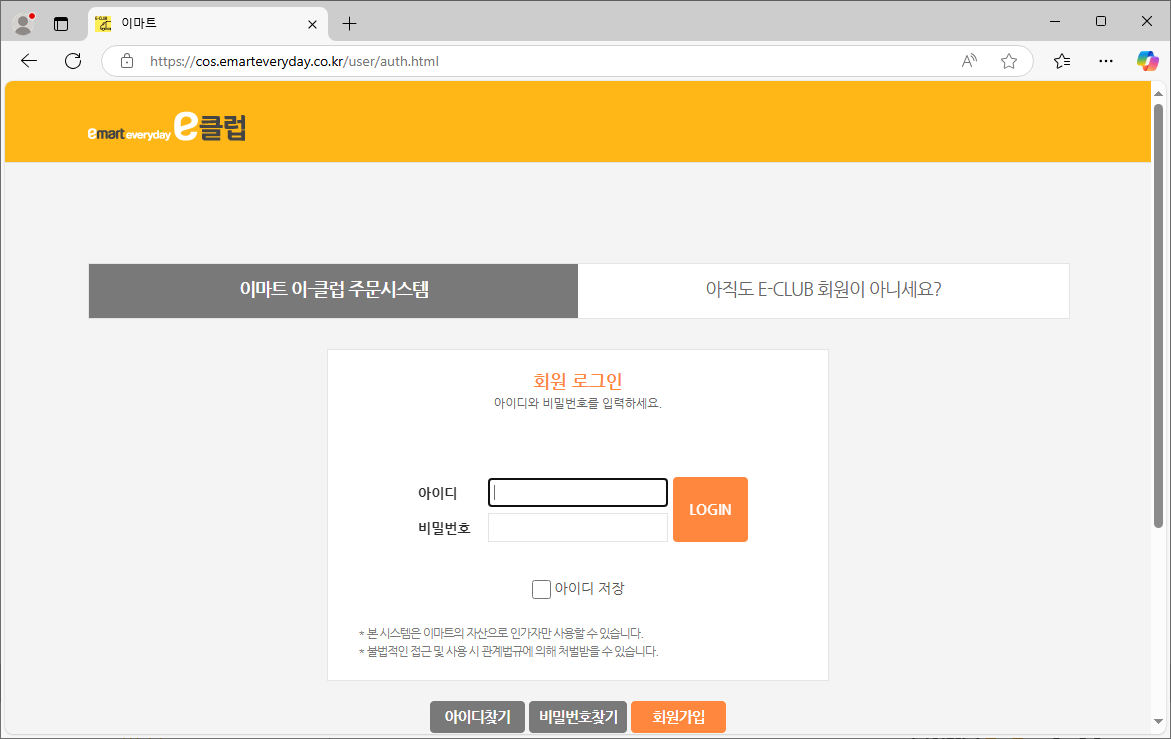Image resolution: width=1171 pixels, height=739 pixels.
Task: Add page to favorites with star icon
Action: tap(1009, 61)
